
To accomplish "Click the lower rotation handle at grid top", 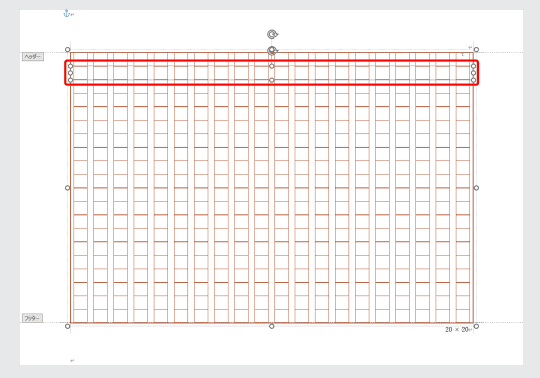I will (x=272, y=51).
